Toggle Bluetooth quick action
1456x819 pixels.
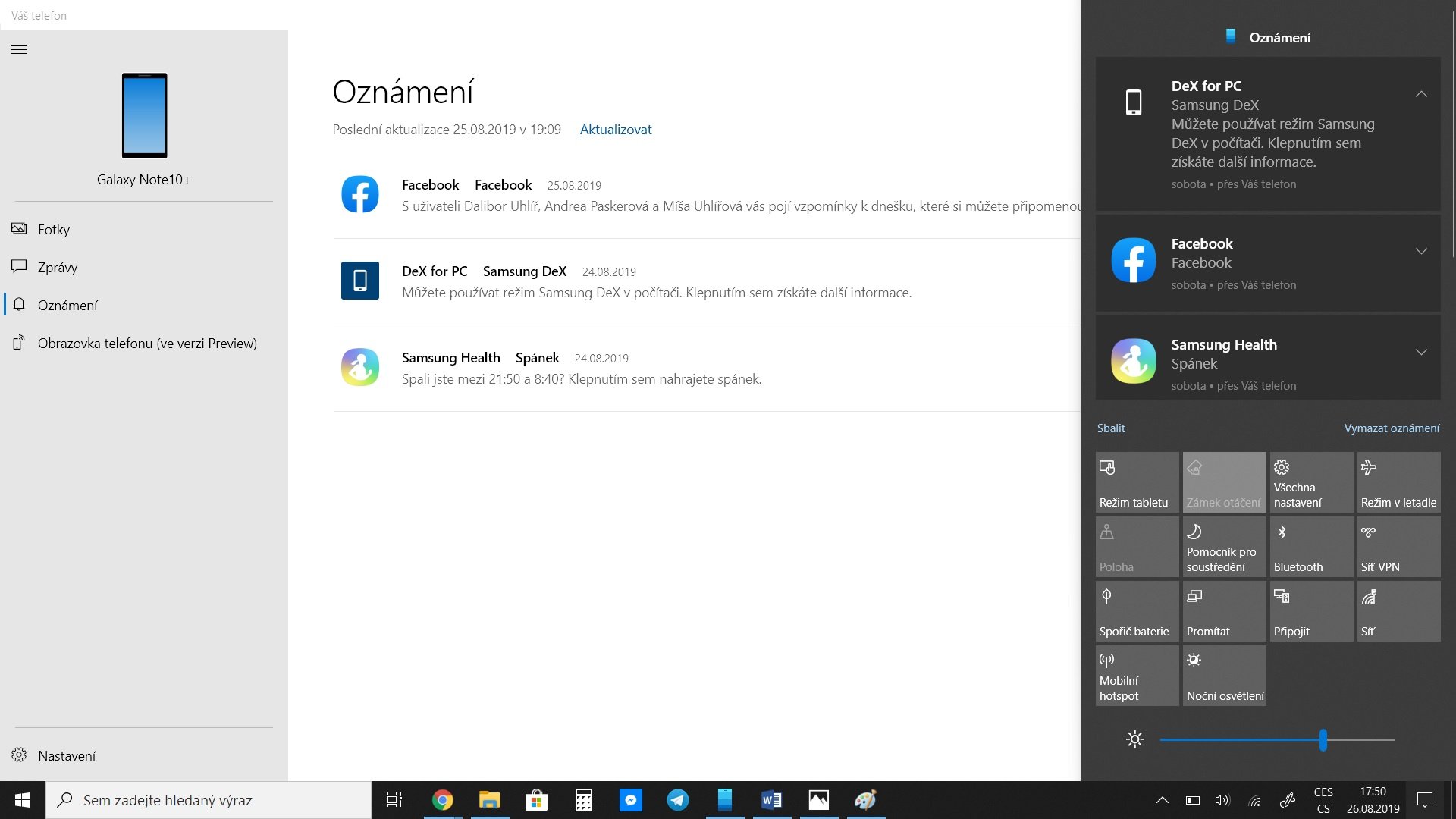click(1312, 547)
